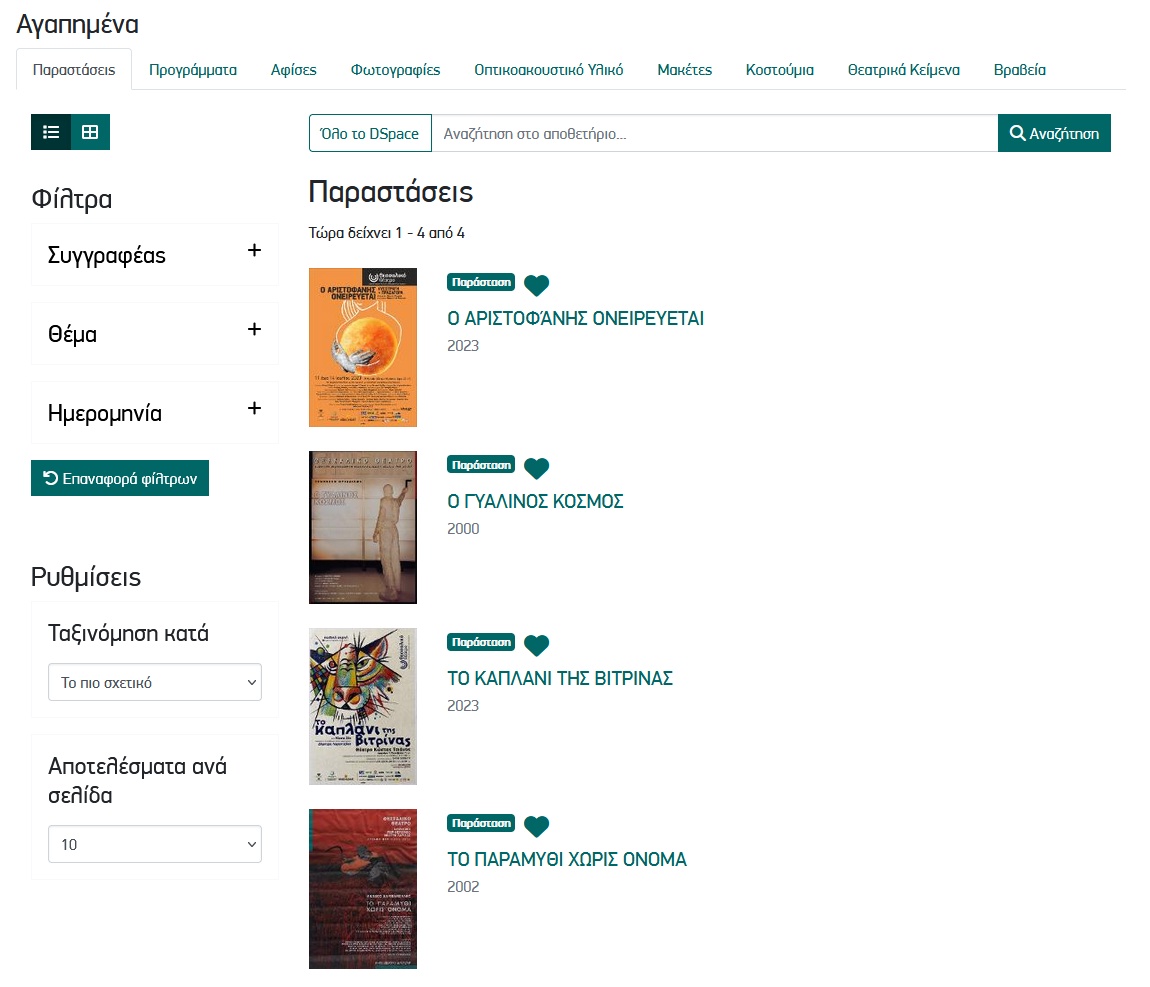
Task: Open the orange Aristophanes poster thumbnail
Action: (363, 347)
